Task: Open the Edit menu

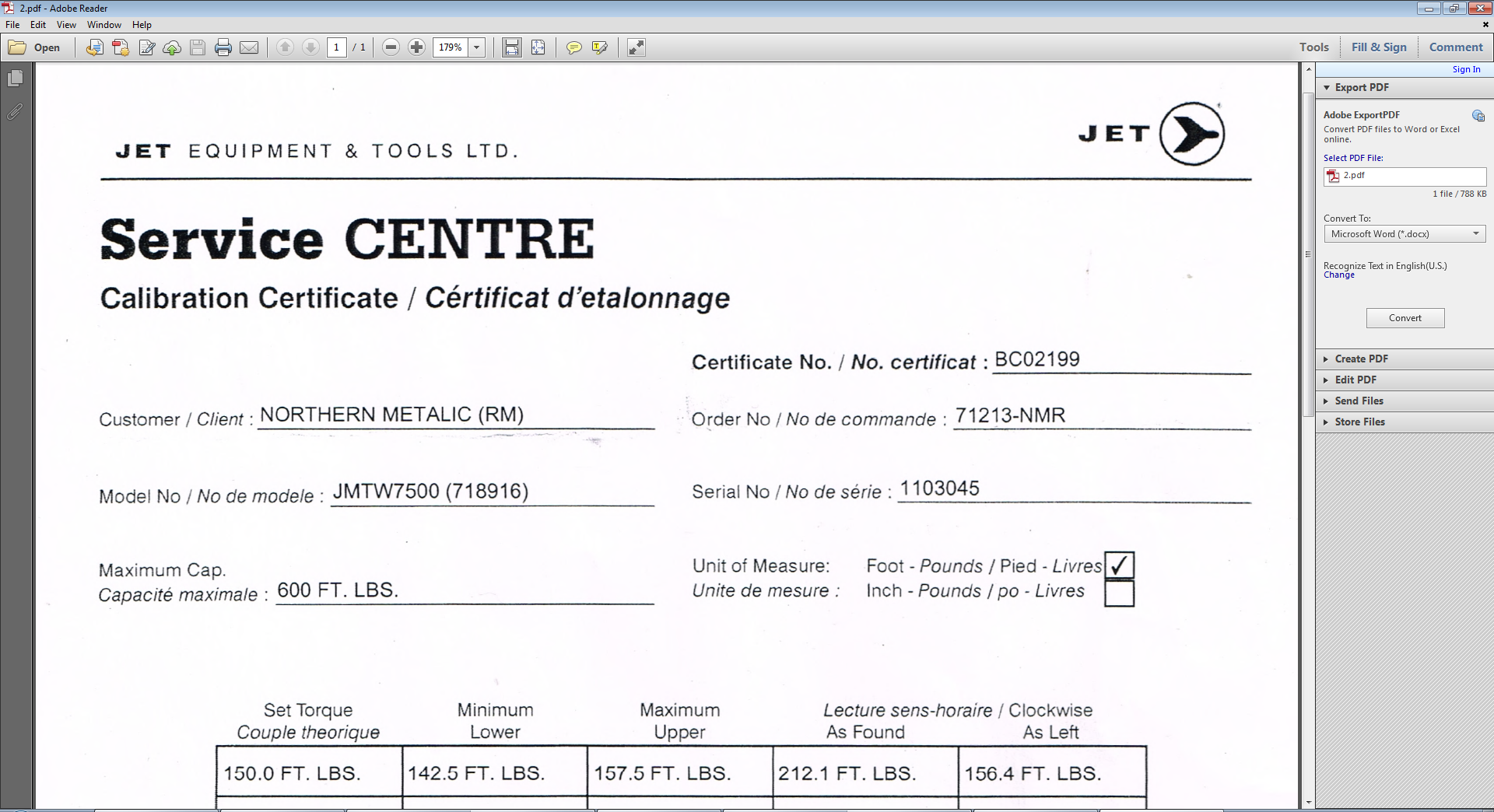Action: click(x=38, y=25)
